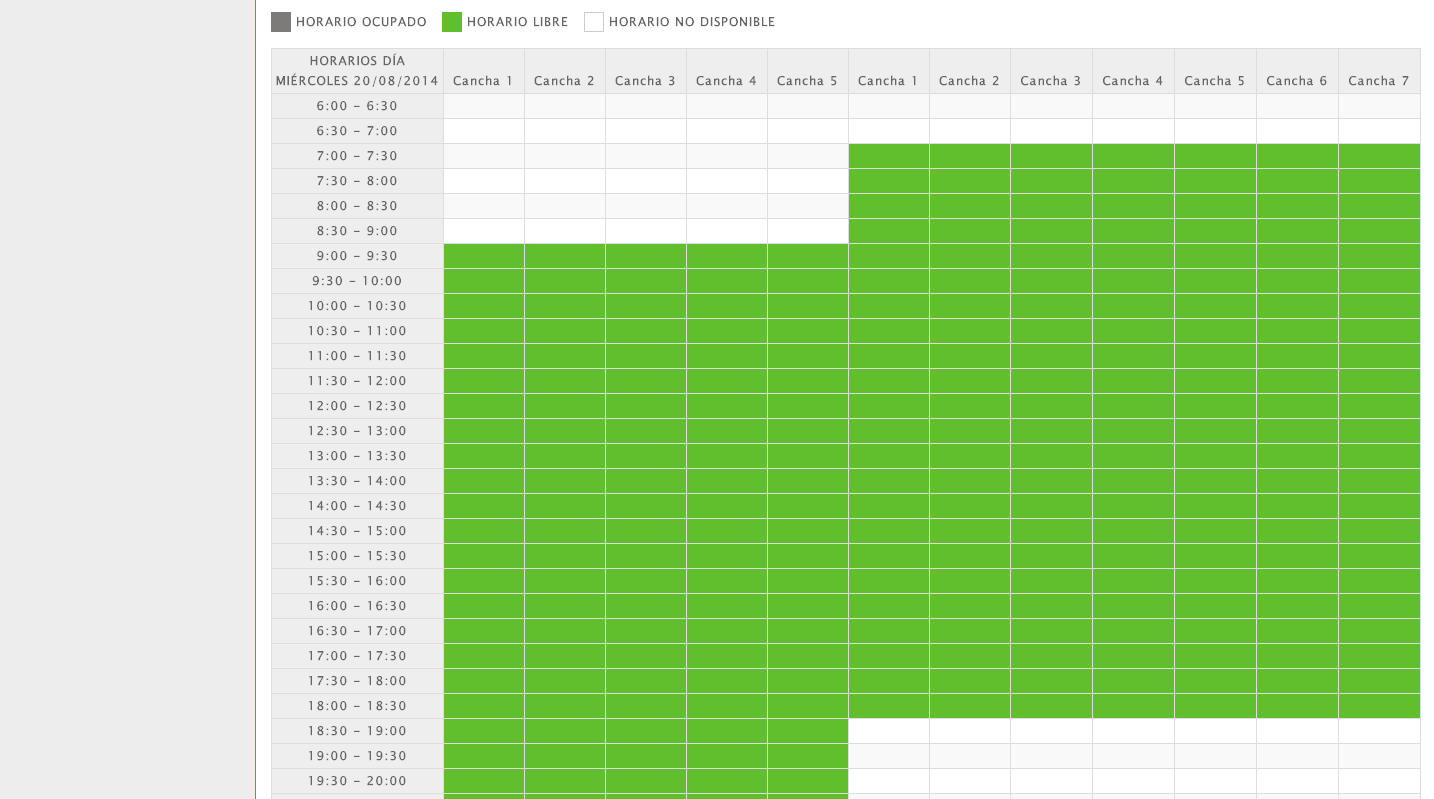Reserve Cancha 6 at 14:00 – 14:30
Image resolution: width=1434 pixels, height=799 pixels.
point(1297,506)
